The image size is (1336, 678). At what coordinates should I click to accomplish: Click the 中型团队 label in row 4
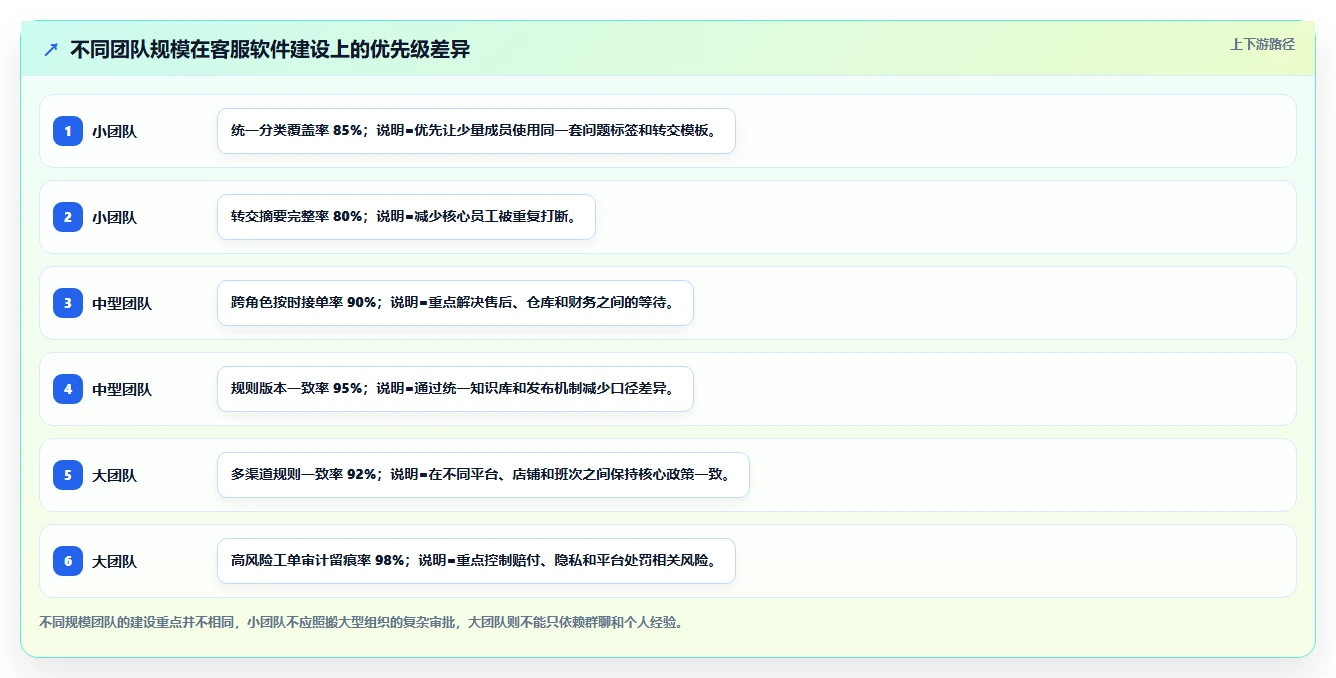coord(122,389)
